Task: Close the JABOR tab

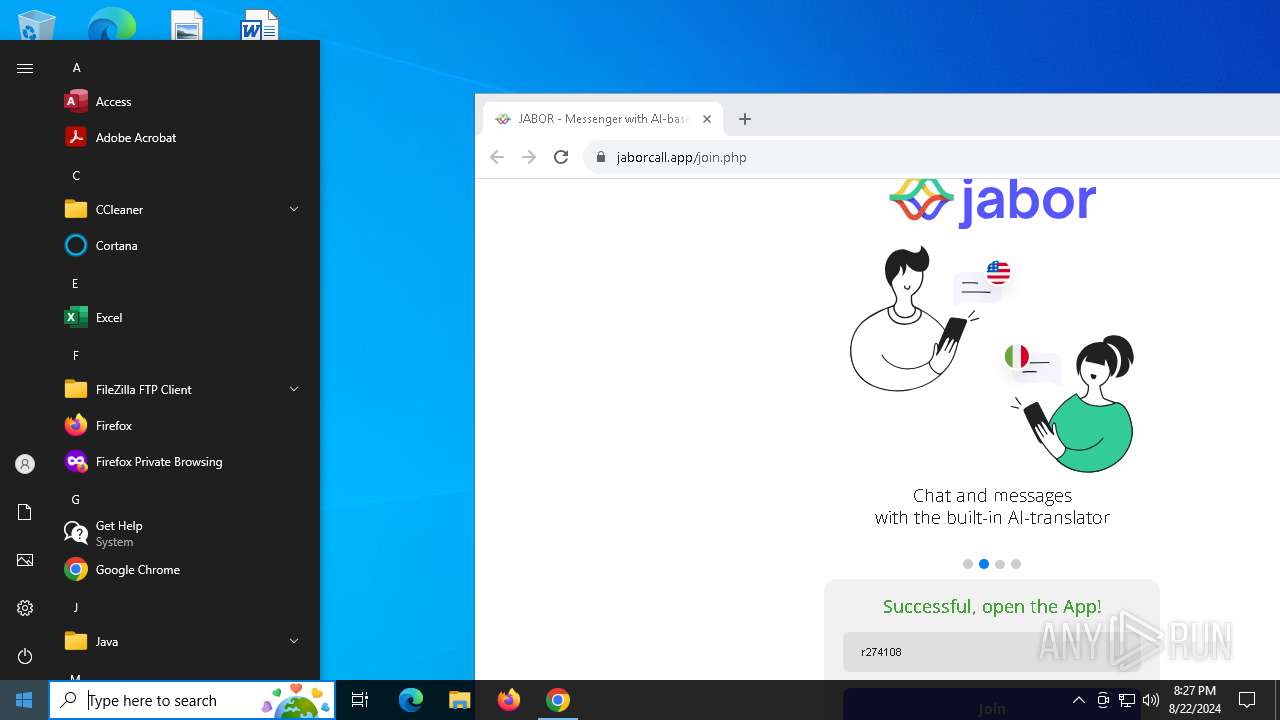Action: pos(707,119)
